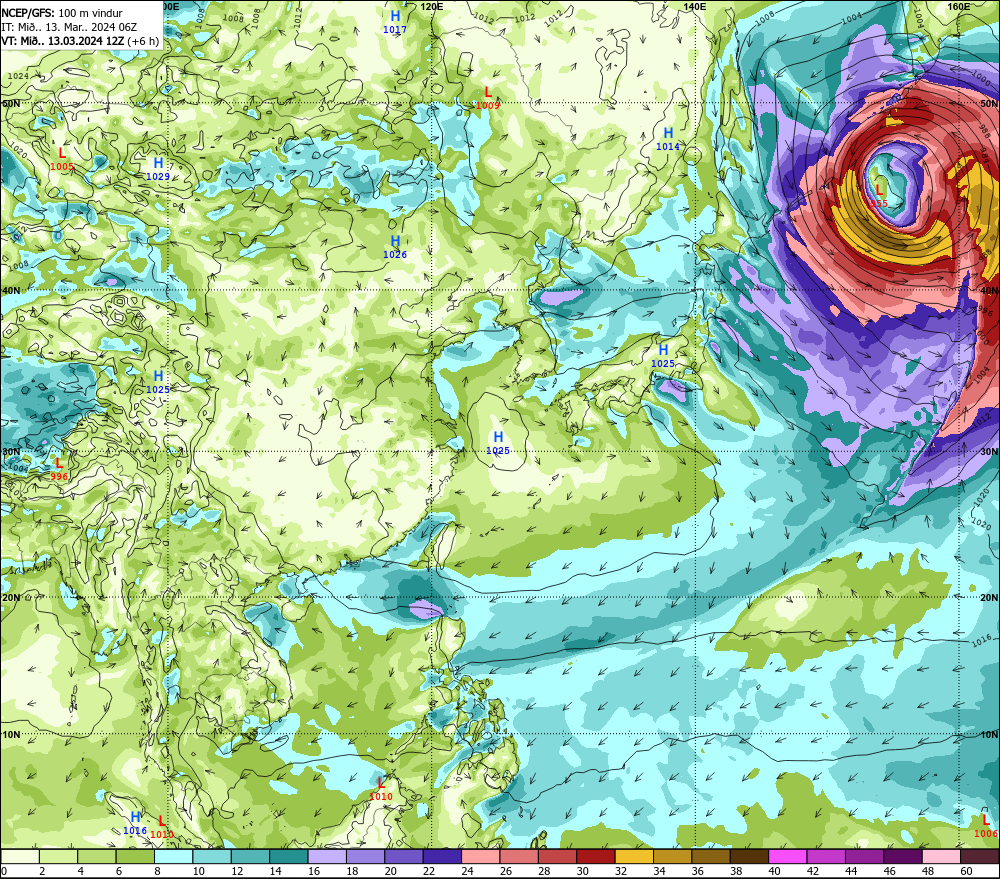Screen dimensions: 1000x879
Task: Pick the legend swatch between 6 and 8
Action: point(135,856)
